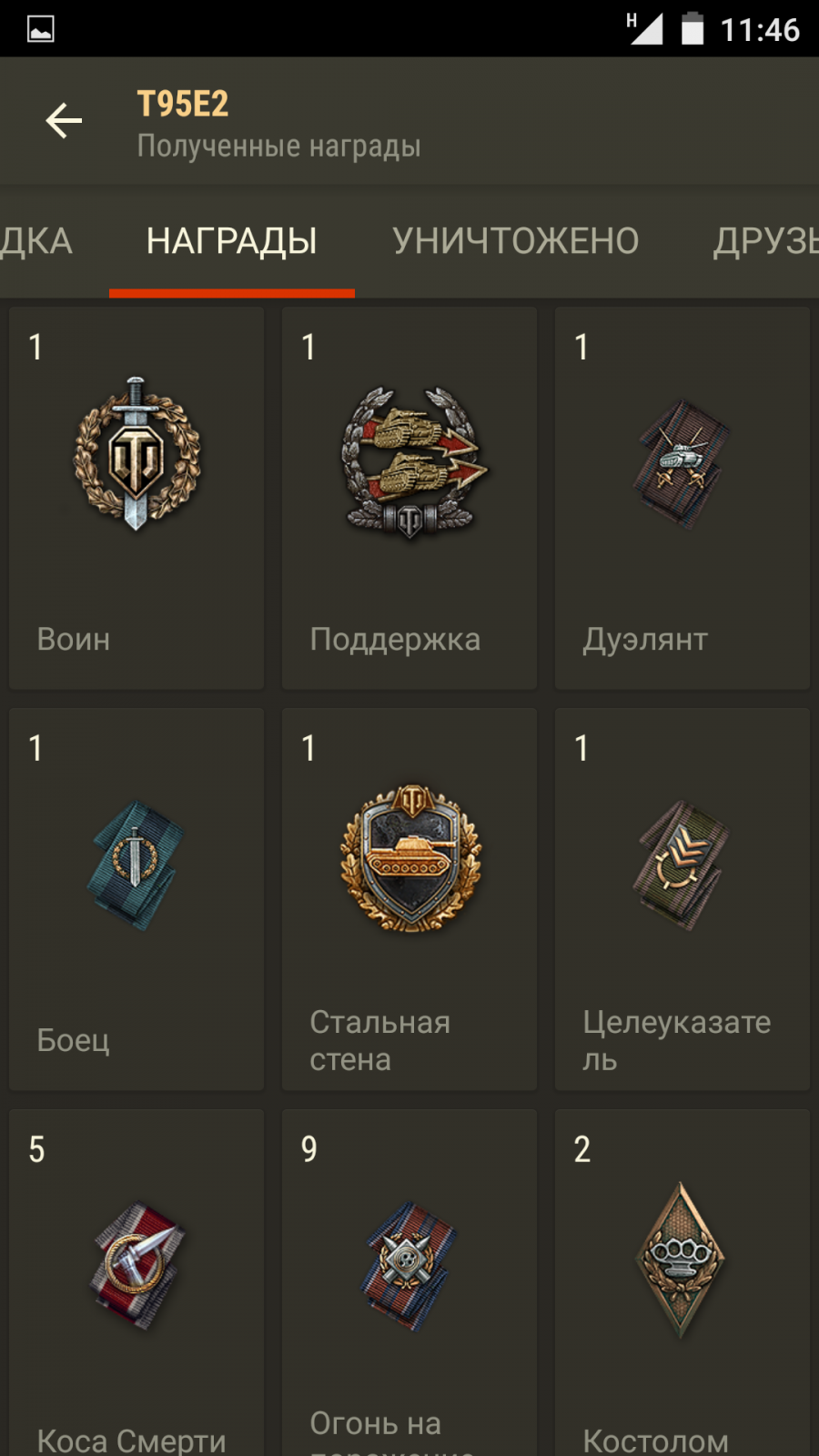This screenshot has width=819, height=1456.
Task: Tap the Огонь на поражение ribbon icon
Action: click(x=409, y=1266)
